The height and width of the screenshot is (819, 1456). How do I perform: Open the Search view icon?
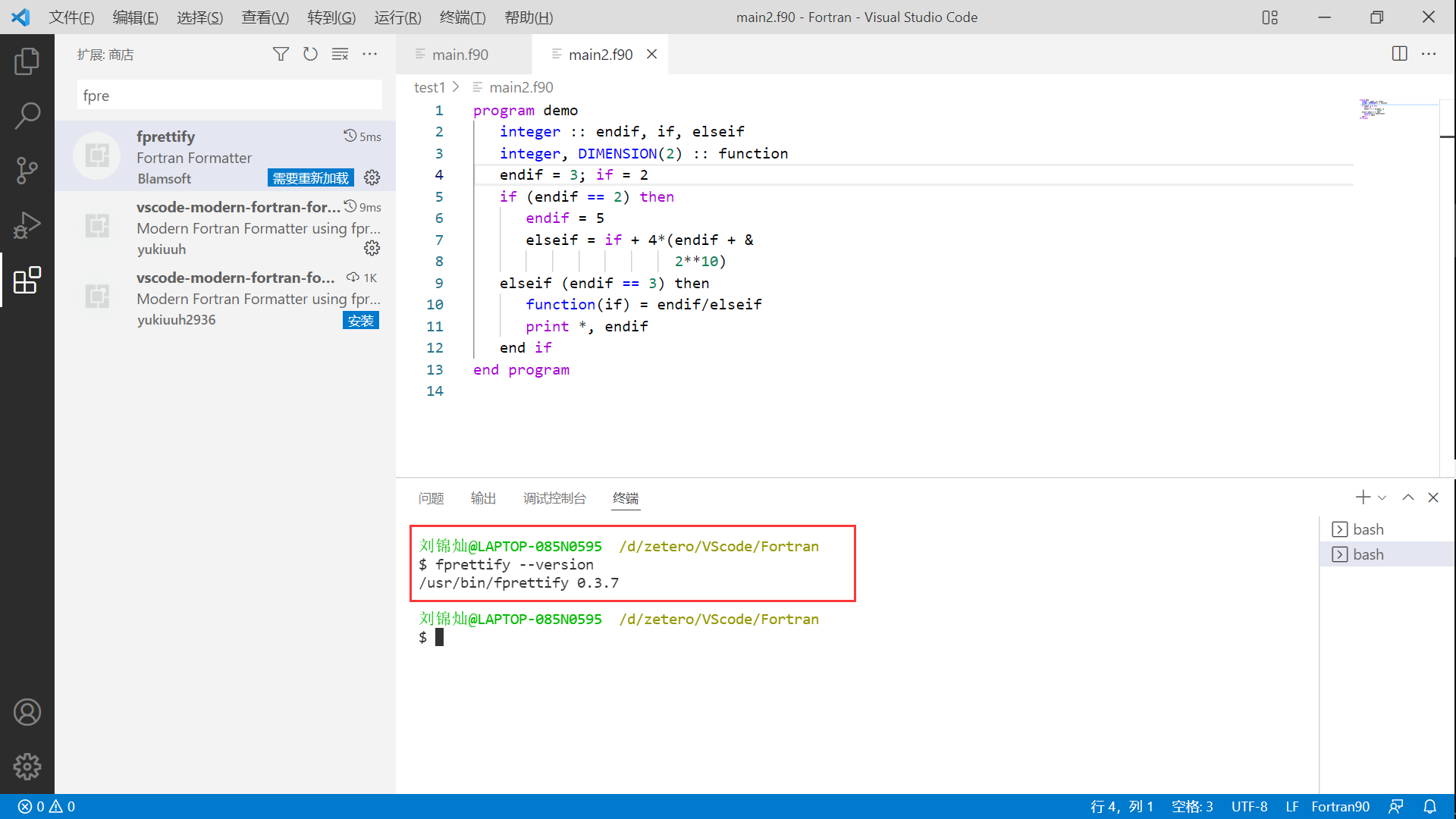27,116
